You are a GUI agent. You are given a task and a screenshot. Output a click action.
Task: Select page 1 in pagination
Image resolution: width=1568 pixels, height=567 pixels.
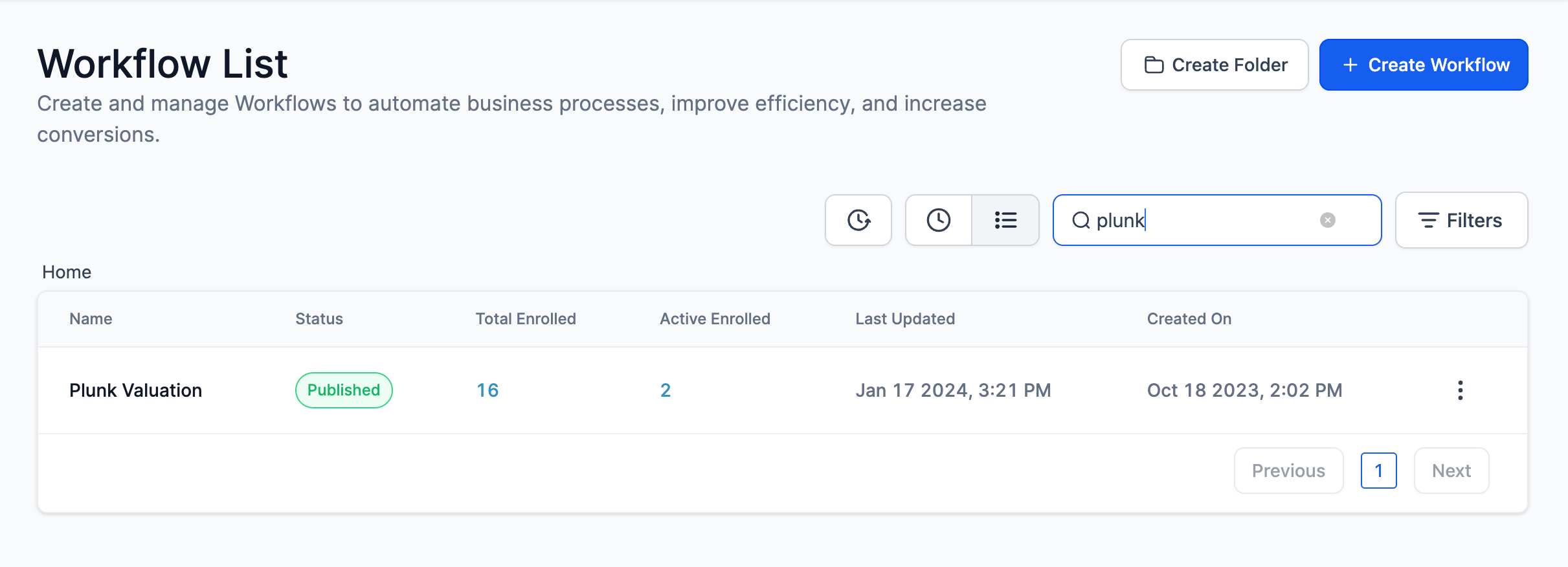click(1378, 471)
